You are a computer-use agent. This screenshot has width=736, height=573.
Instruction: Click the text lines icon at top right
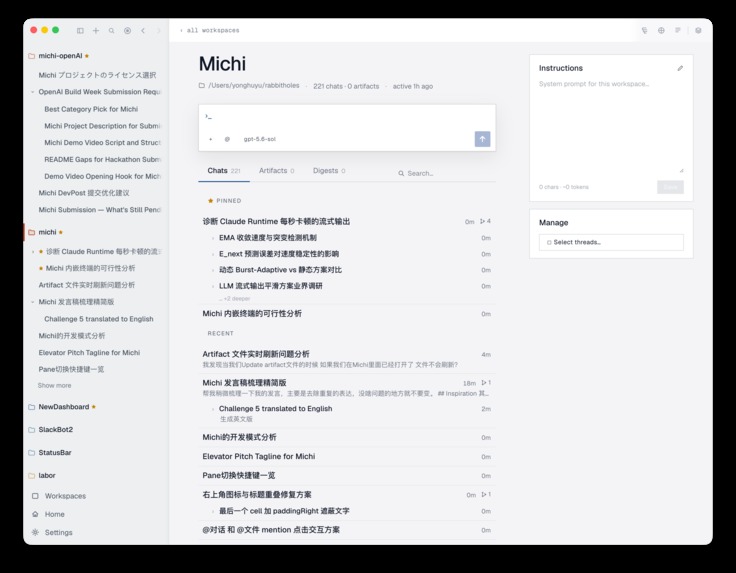point(677,31)
